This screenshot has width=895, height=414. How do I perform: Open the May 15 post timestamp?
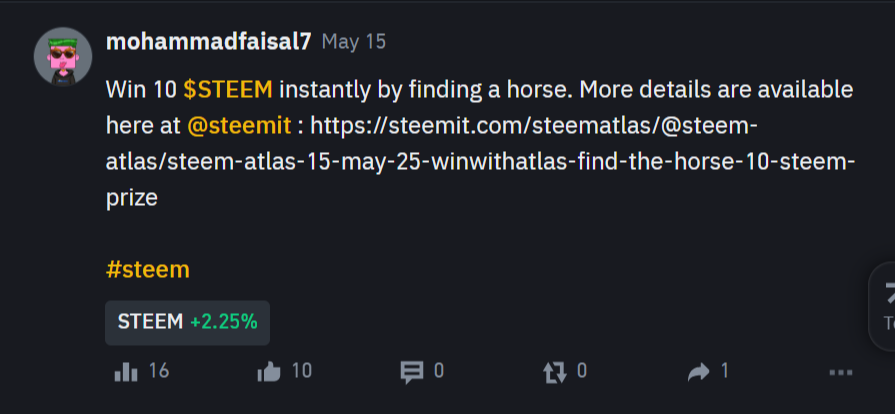pyautogui.click(x=354, y=42)
